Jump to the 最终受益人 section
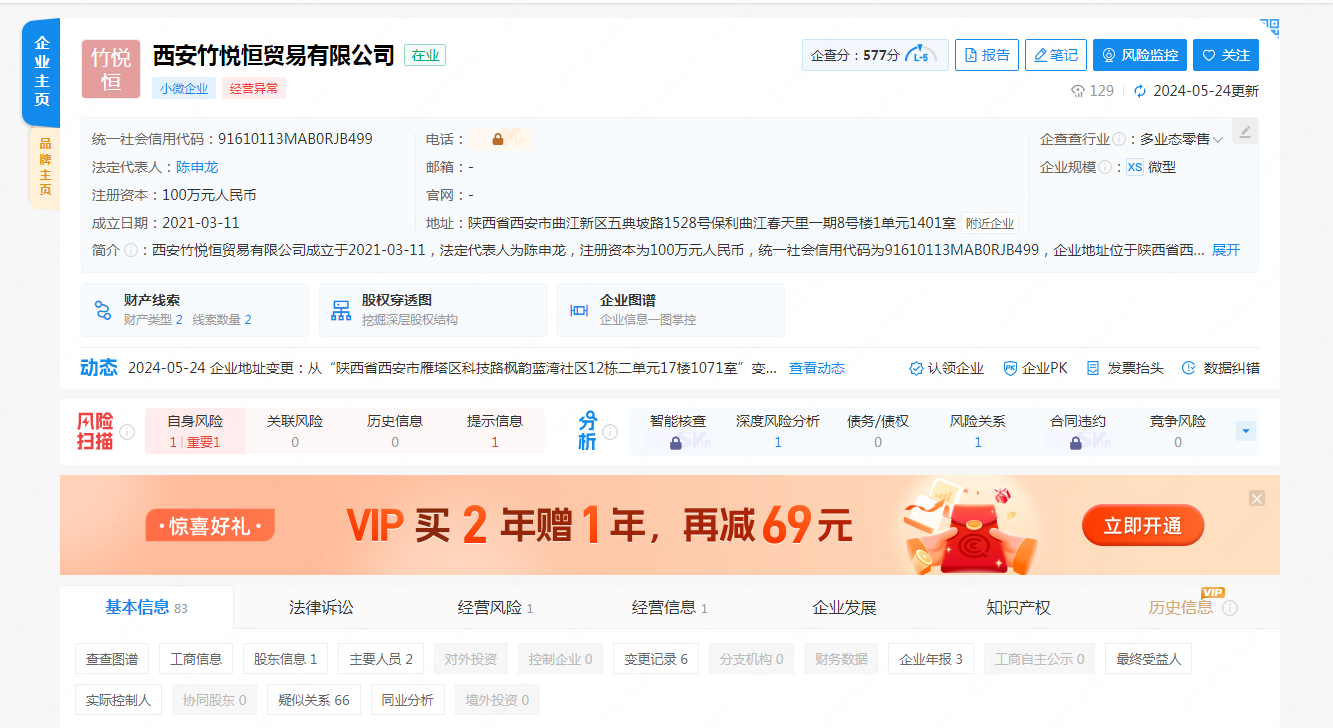 [1148, 659]
